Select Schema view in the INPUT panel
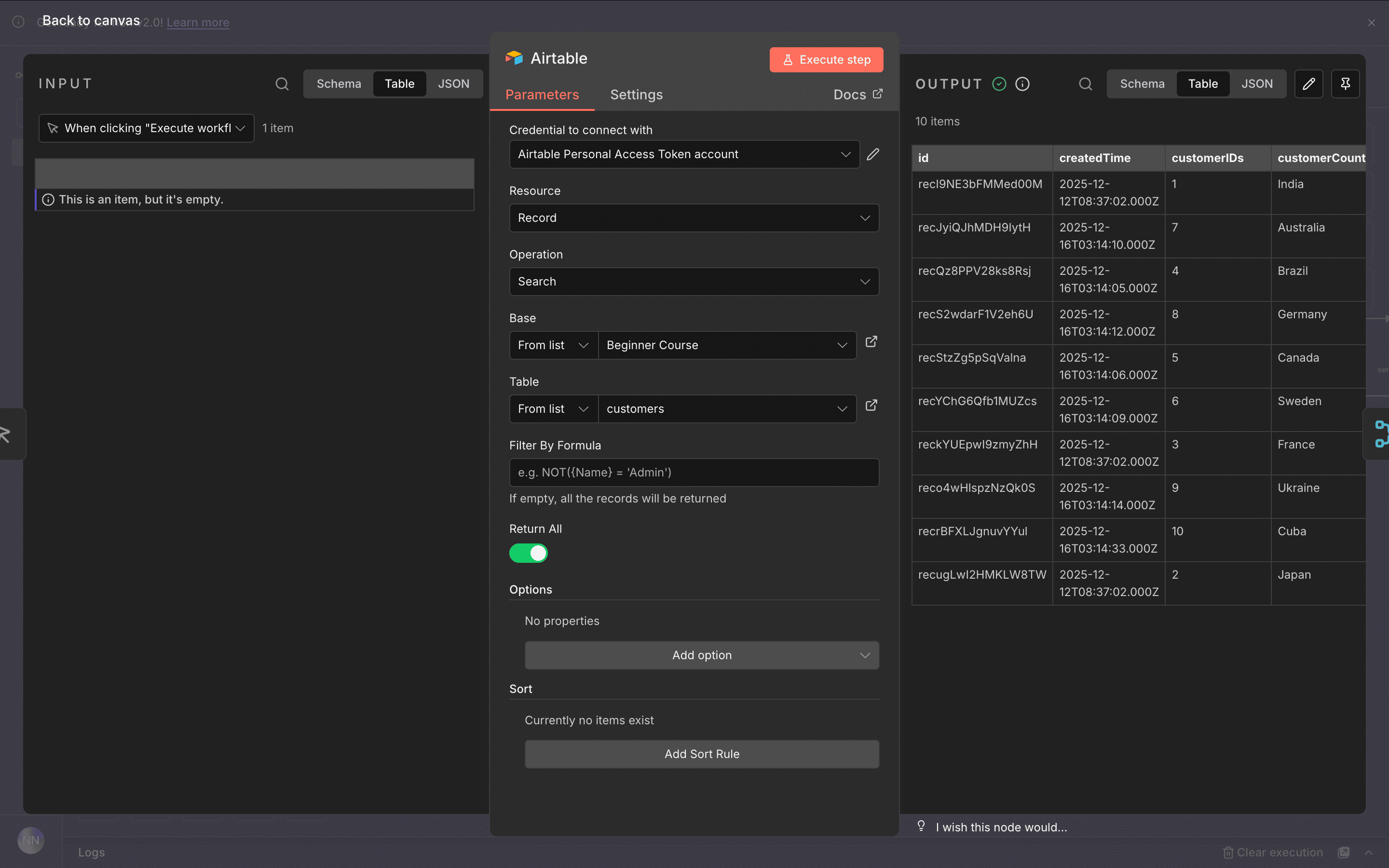The height and width of the screenshot is (868, 1389). coord(339,84)
